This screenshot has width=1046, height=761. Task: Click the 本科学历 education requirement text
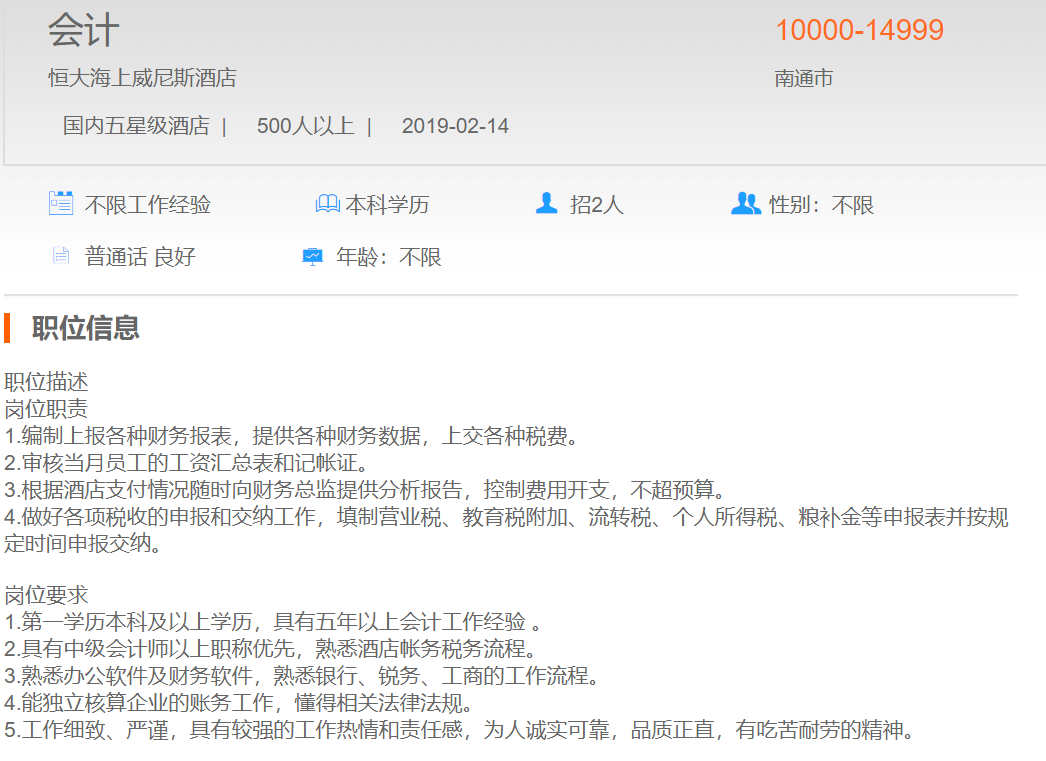coord(387,205)
